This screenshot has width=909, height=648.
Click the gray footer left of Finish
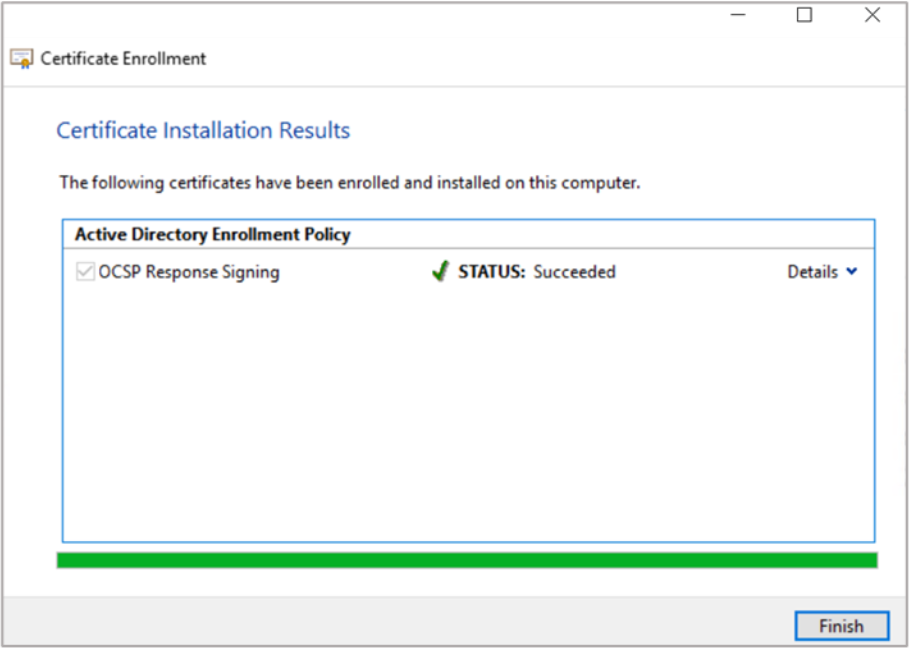click(400, 625)
